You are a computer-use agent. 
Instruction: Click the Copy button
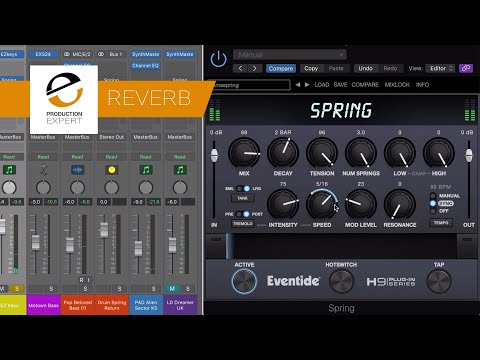311,68
